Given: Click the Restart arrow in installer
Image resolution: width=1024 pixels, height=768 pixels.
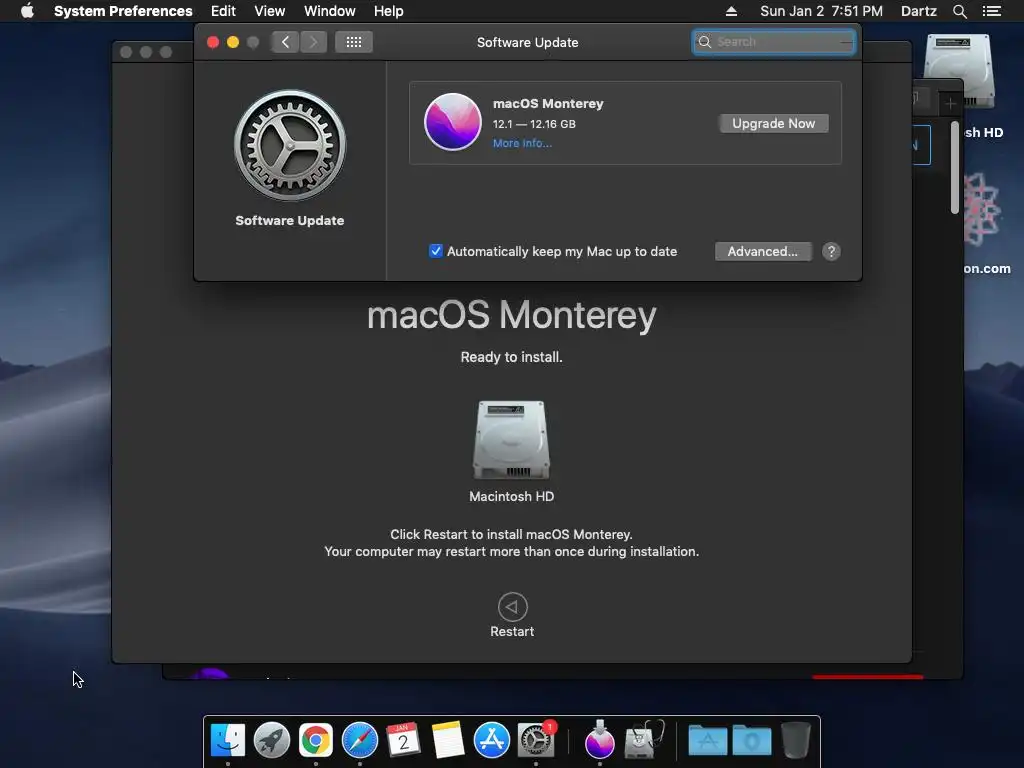Looking at the screenshot, I should coord(512,607).
